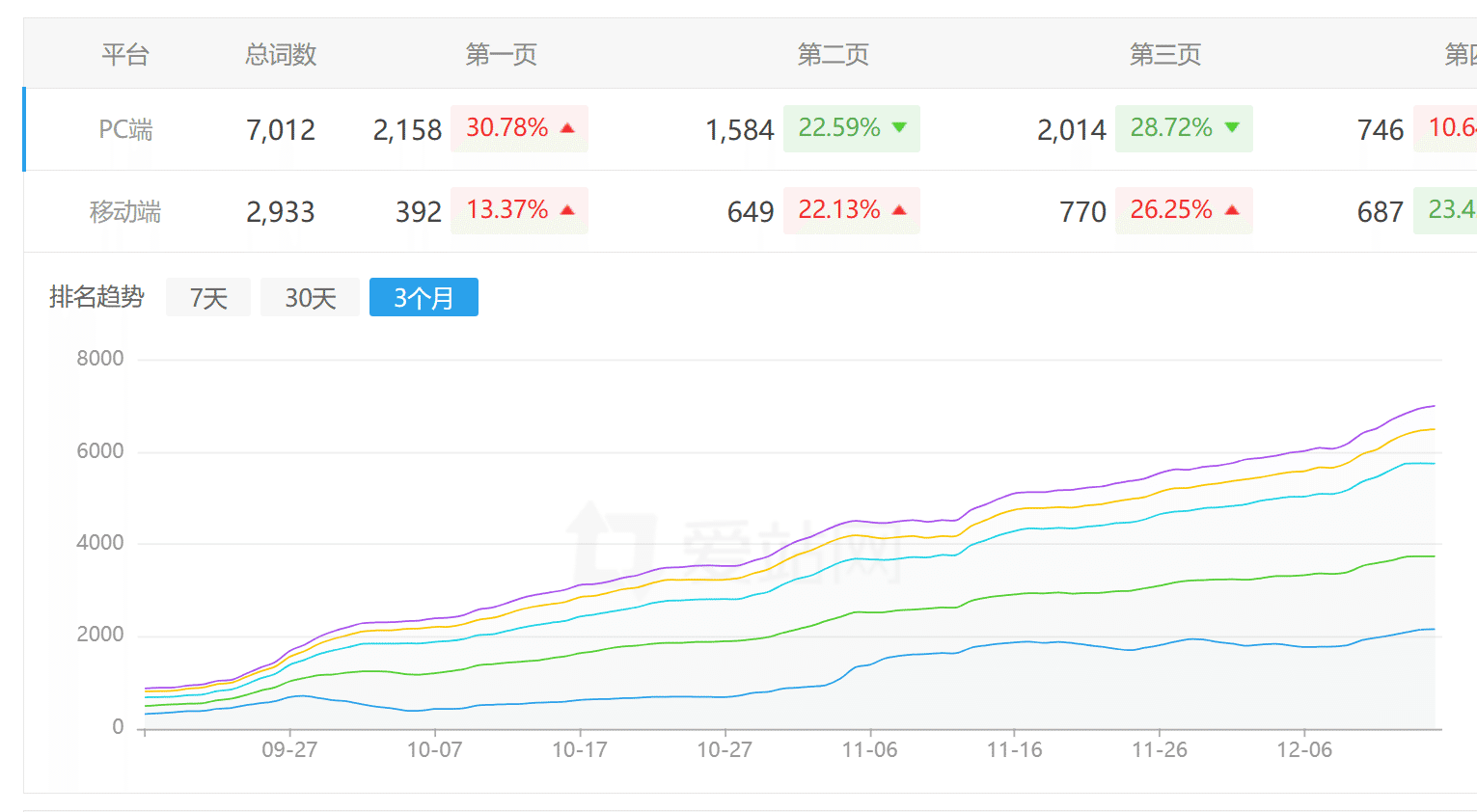The height and width of the screenshot is (812, 1477).
Task: Click the 平台 column header
Action: pyautogui.click(x=125, y=54)
